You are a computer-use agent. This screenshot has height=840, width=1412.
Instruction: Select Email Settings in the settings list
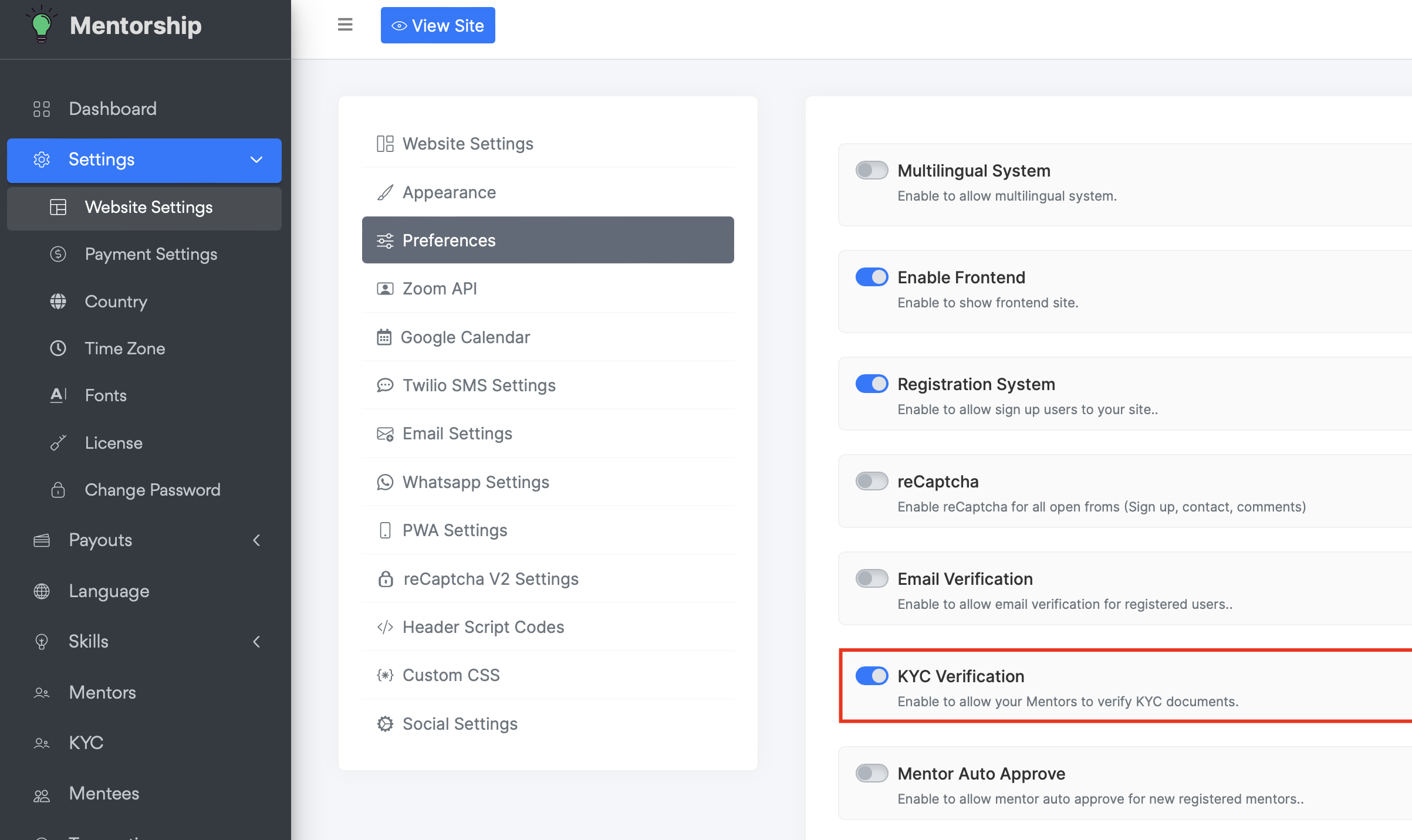[x=457, y=433]
